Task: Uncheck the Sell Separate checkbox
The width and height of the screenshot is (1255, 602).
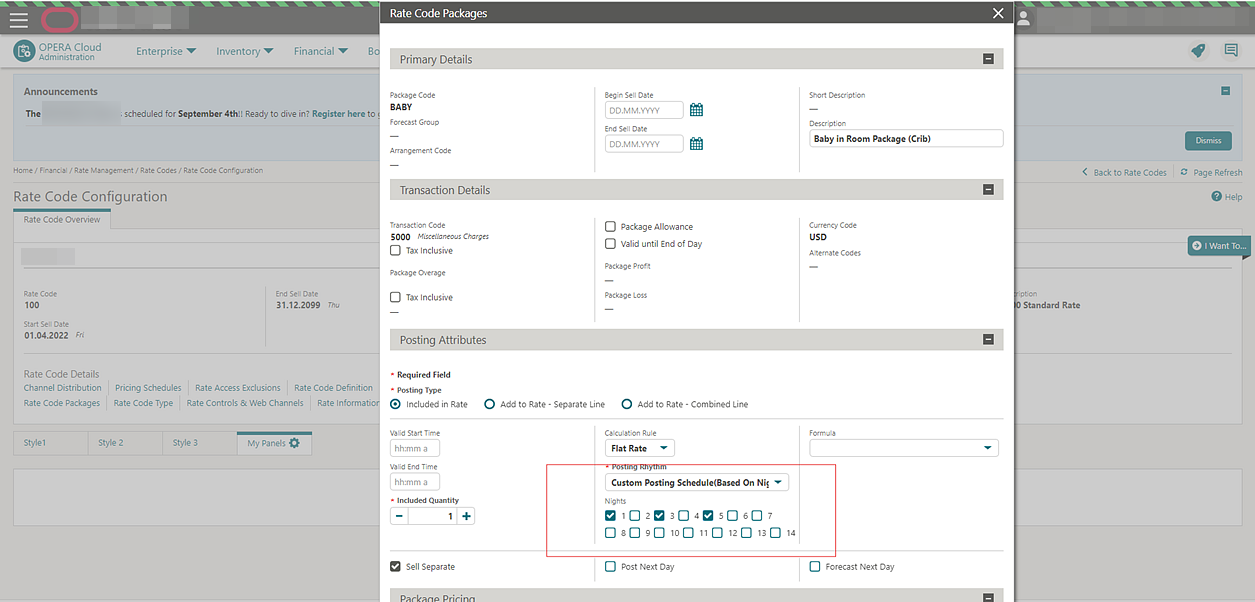Action: [396, 567]
